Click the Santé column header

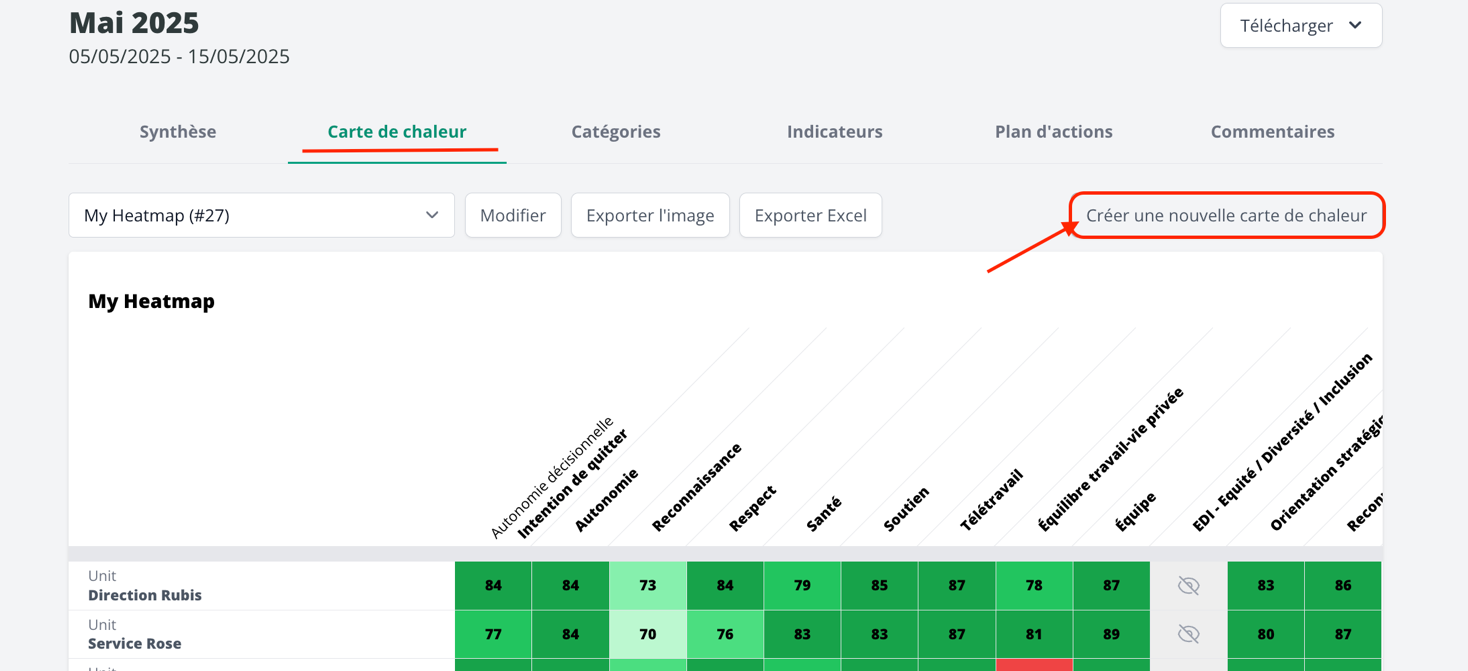click(x=824, y=513)
